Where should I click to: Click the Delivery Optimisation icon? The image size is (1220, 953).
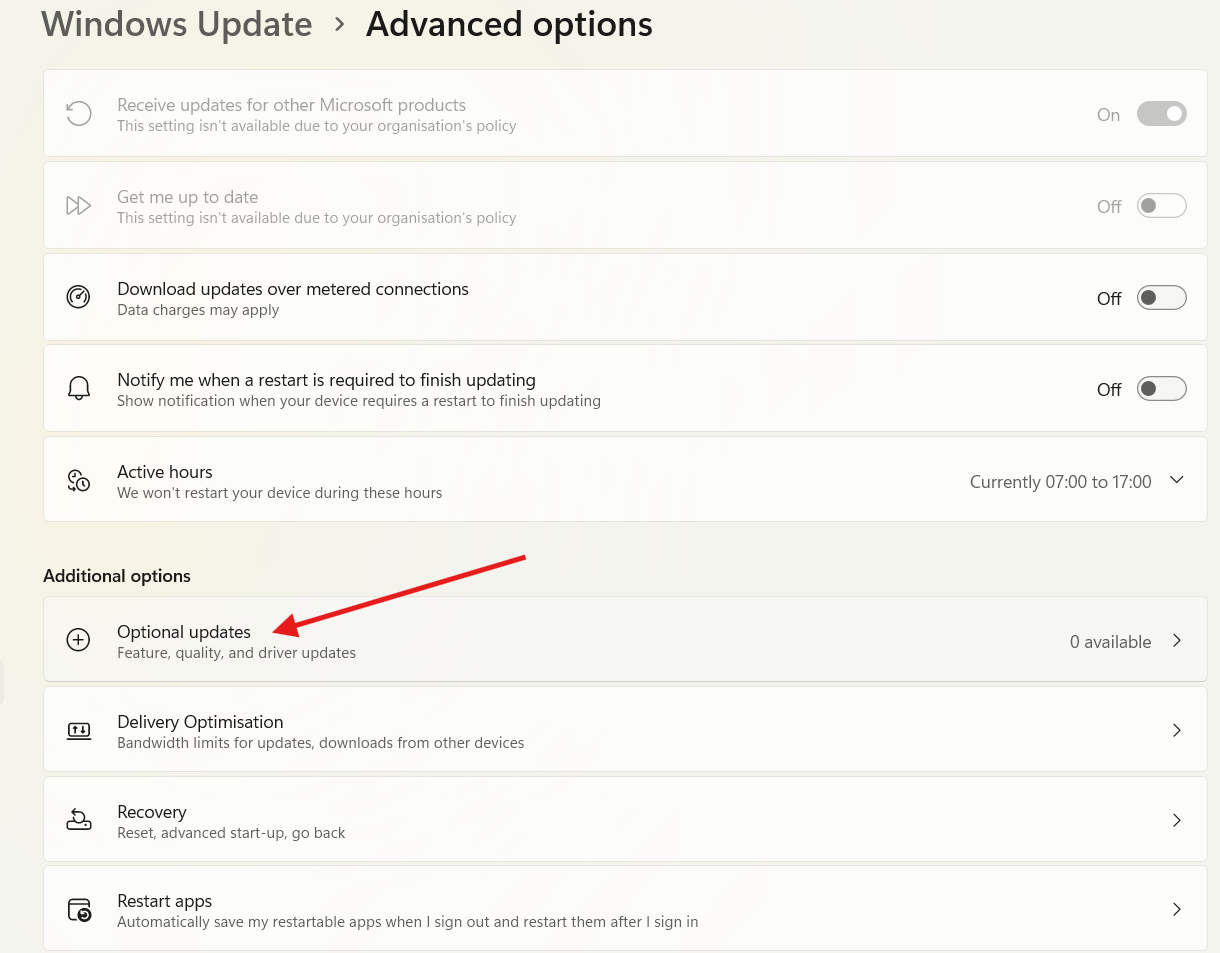coord(78,731)
